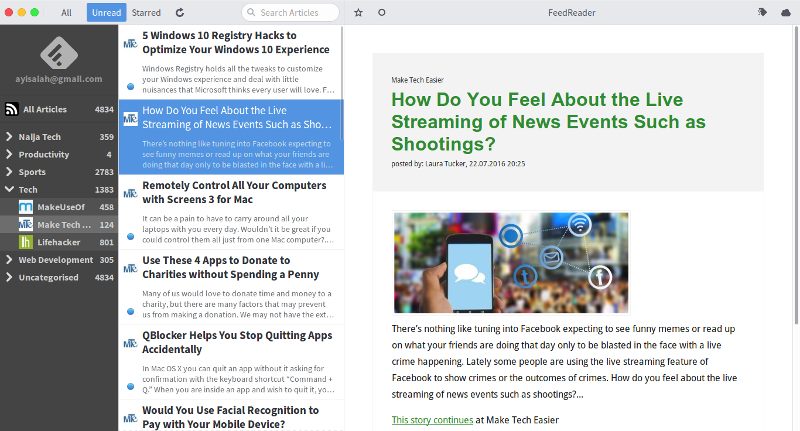Click the ayisaiah@gmail.com account label

(x=59, y=79)
